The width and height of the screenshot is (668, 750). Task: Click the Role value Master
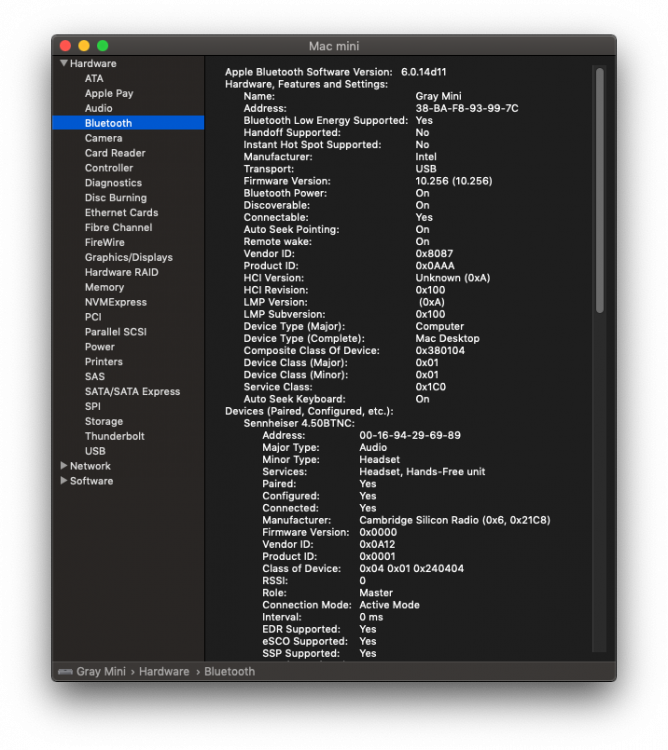376,593
